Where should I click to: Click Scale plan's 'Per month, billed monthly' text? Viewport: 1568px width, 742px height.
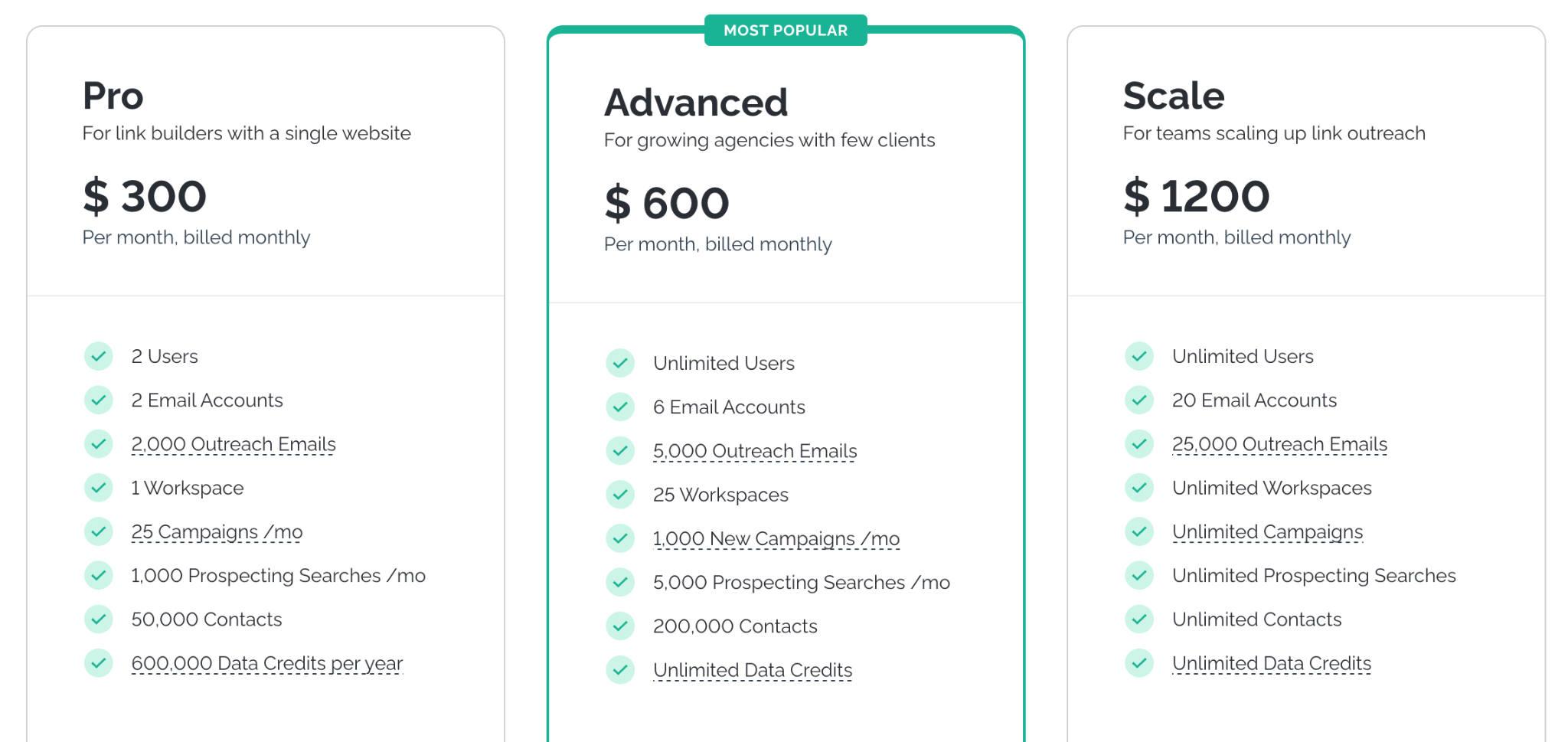pyautogui.click(x=1236, y=237)
